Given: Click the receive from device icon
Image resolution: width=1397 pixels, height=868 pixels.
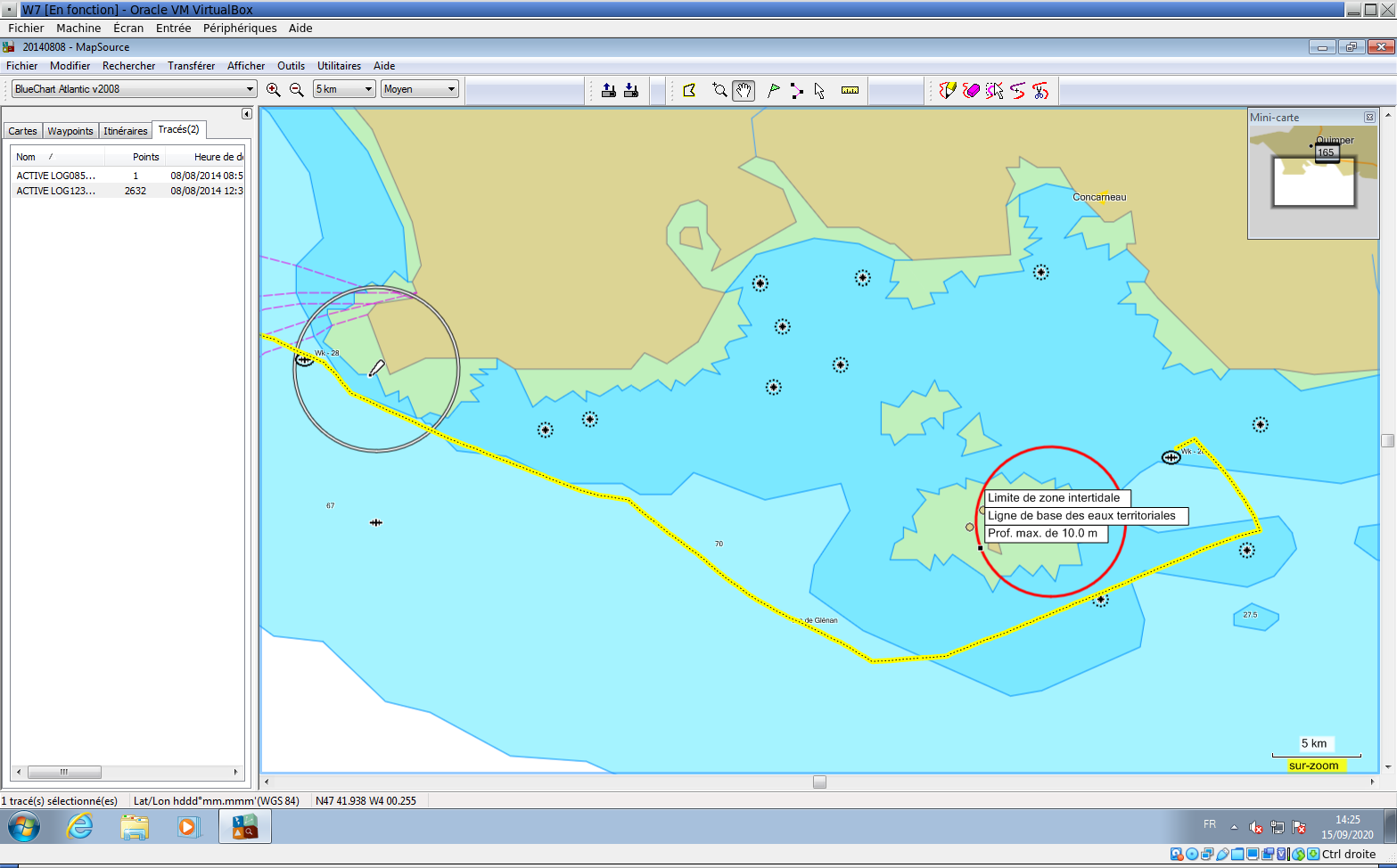Looking at the screenshot, I should 631,90.
